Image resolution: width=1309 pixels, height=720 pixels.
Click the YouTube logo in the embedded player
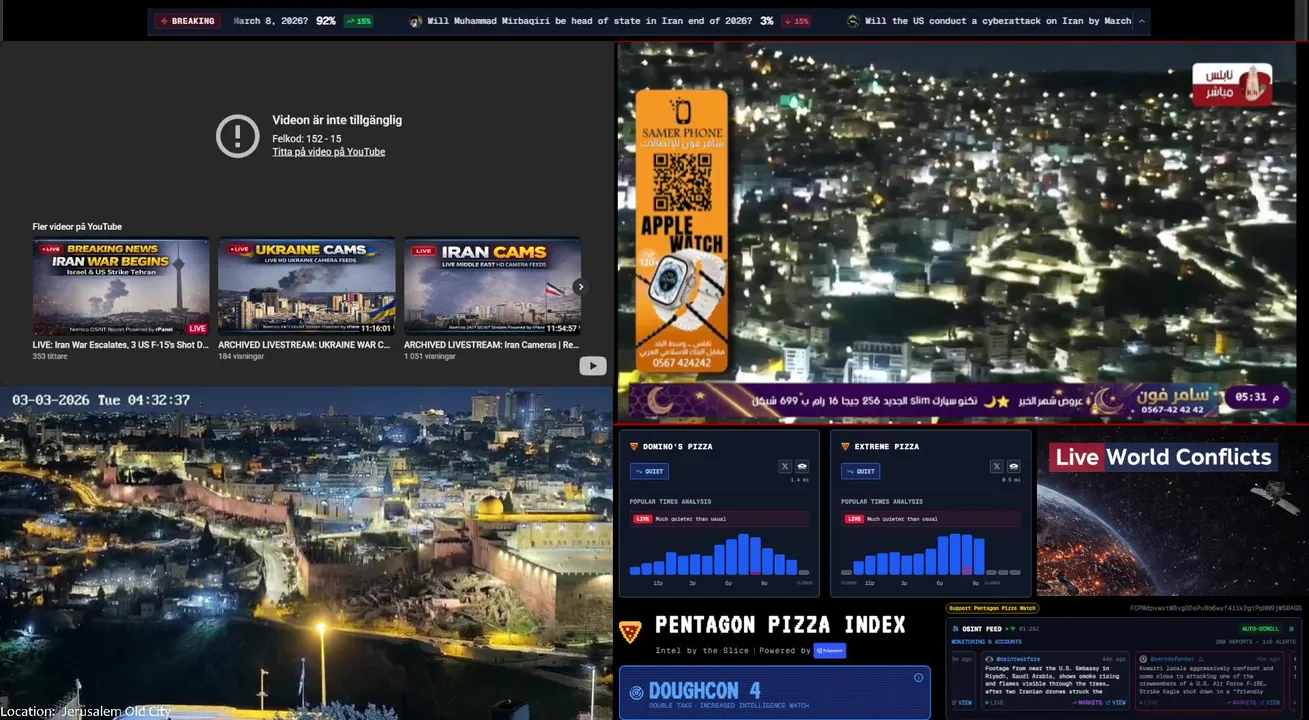tap(593, 366)
